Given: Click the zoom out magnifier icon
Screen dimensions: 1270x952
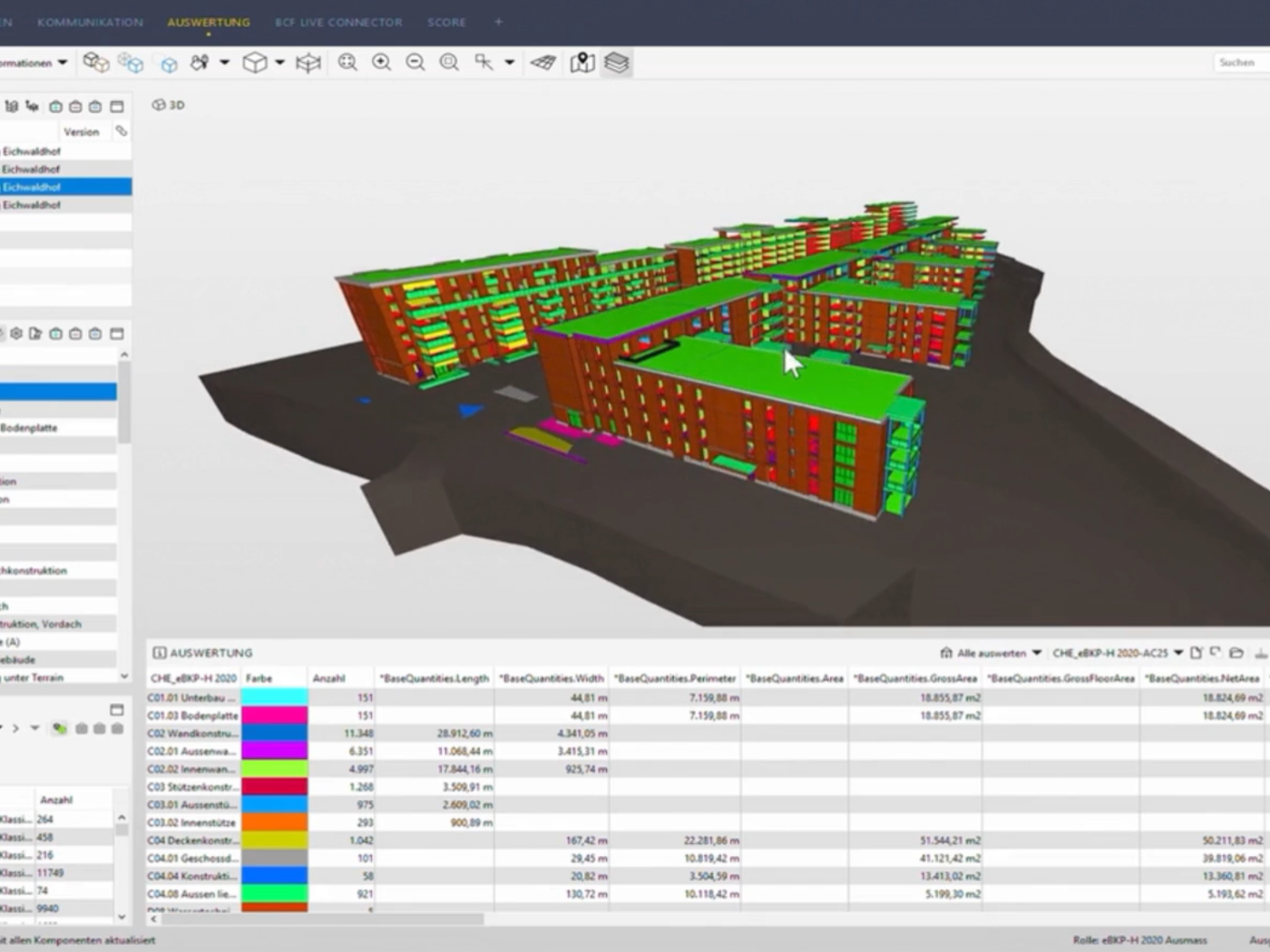Looking at the screenshot, I should (415, 63).
